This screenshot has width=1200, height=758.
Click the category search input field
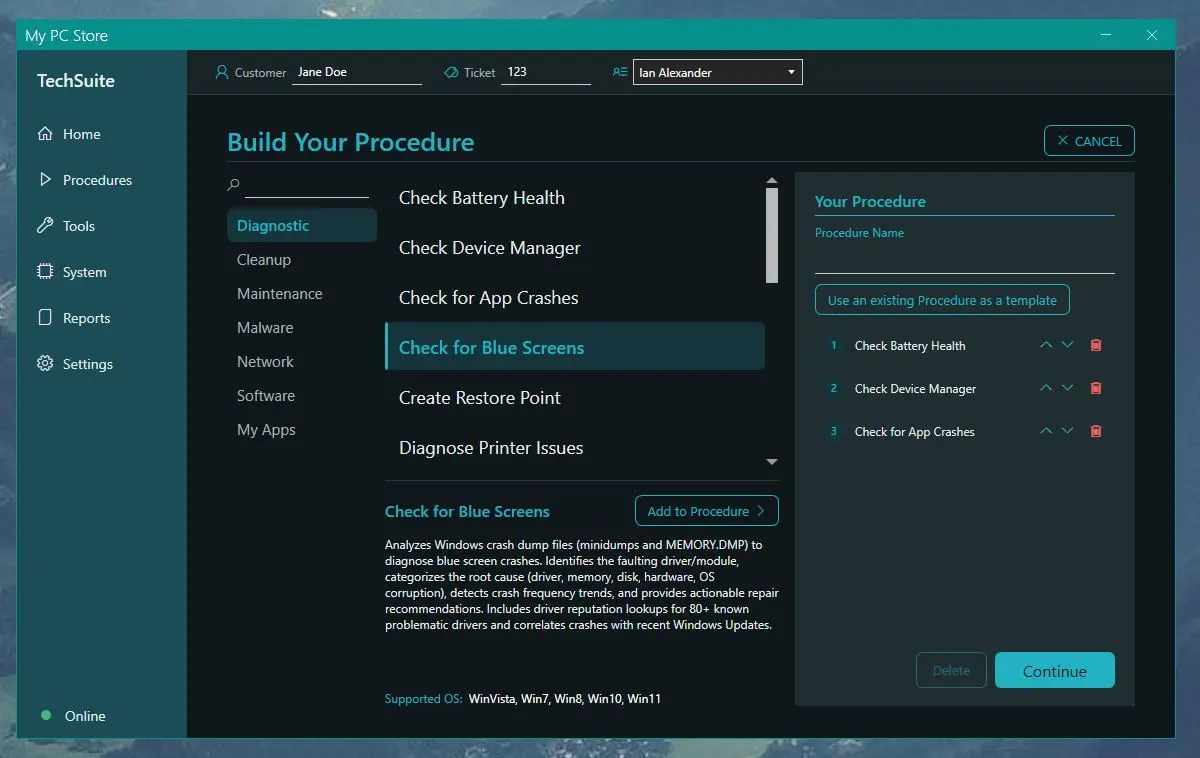[307, 186]
